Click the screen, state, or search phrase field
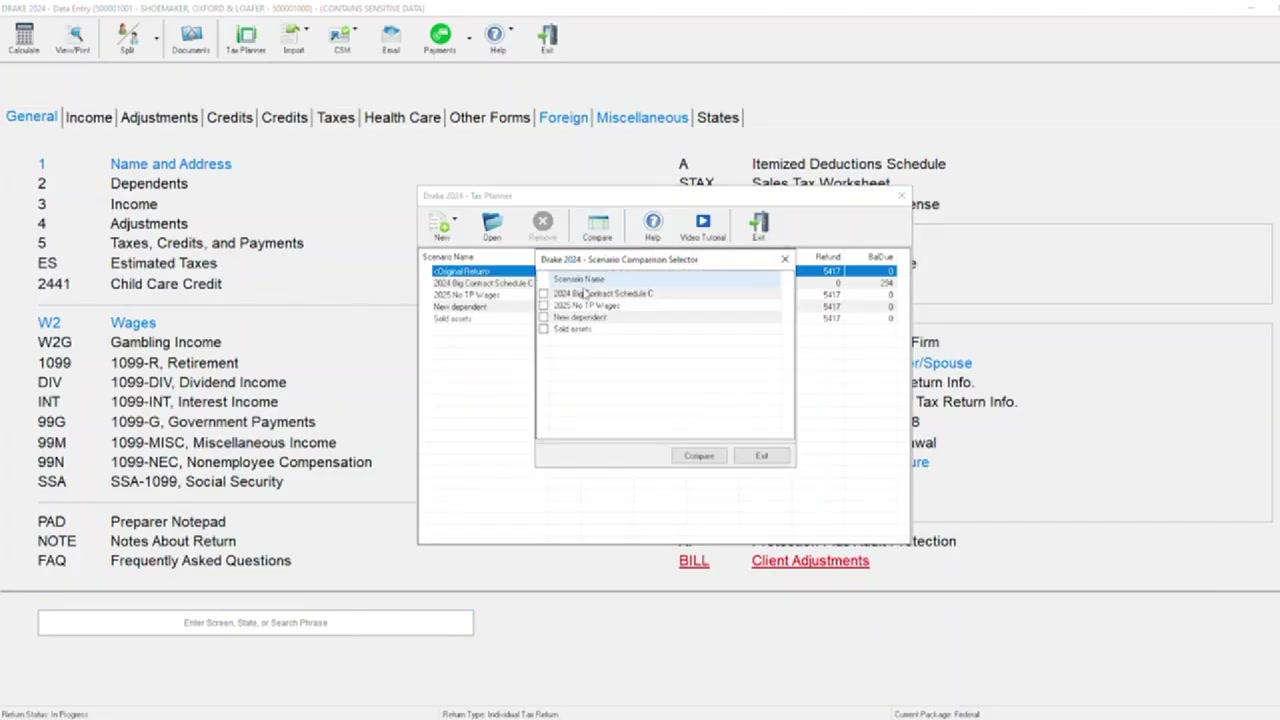The height and width of the screenshot is (720, 1280). click(256, 623)
